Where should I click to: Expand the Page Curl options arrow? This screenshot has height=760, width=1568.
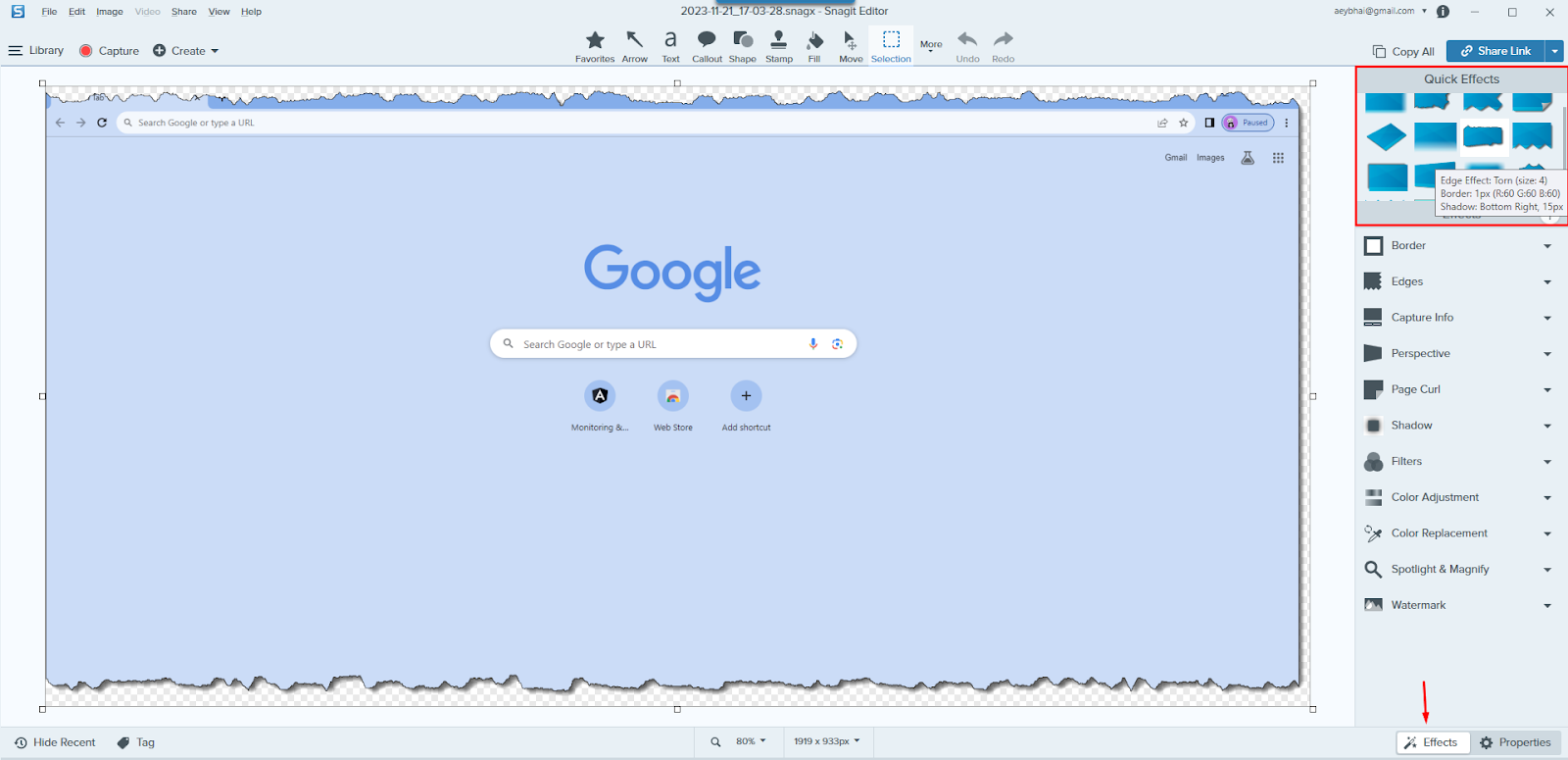pos(1547,390)
